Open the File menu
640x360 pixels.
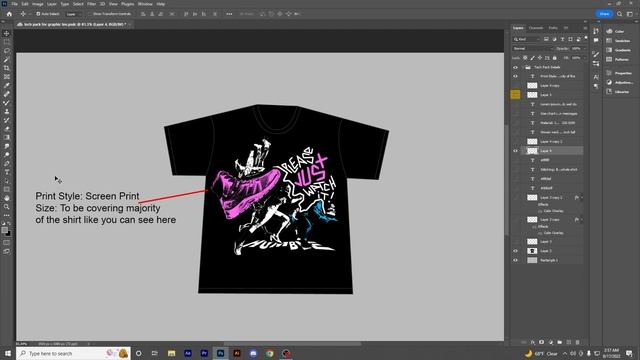click(x=14, y=4)
